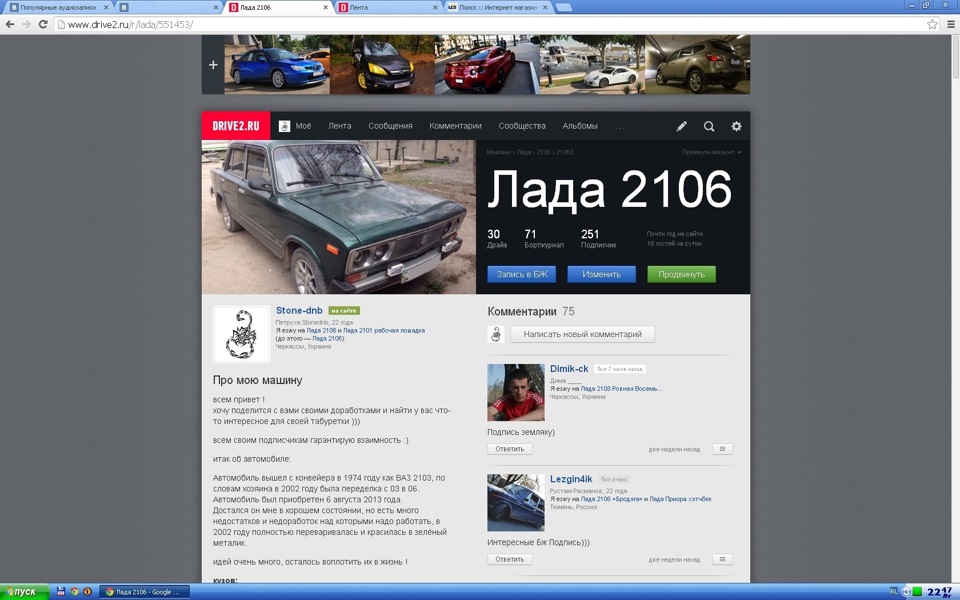Bookmark this page with the star icon
The width and height of the screenshot is (960, 600).
tap(932, 24)
